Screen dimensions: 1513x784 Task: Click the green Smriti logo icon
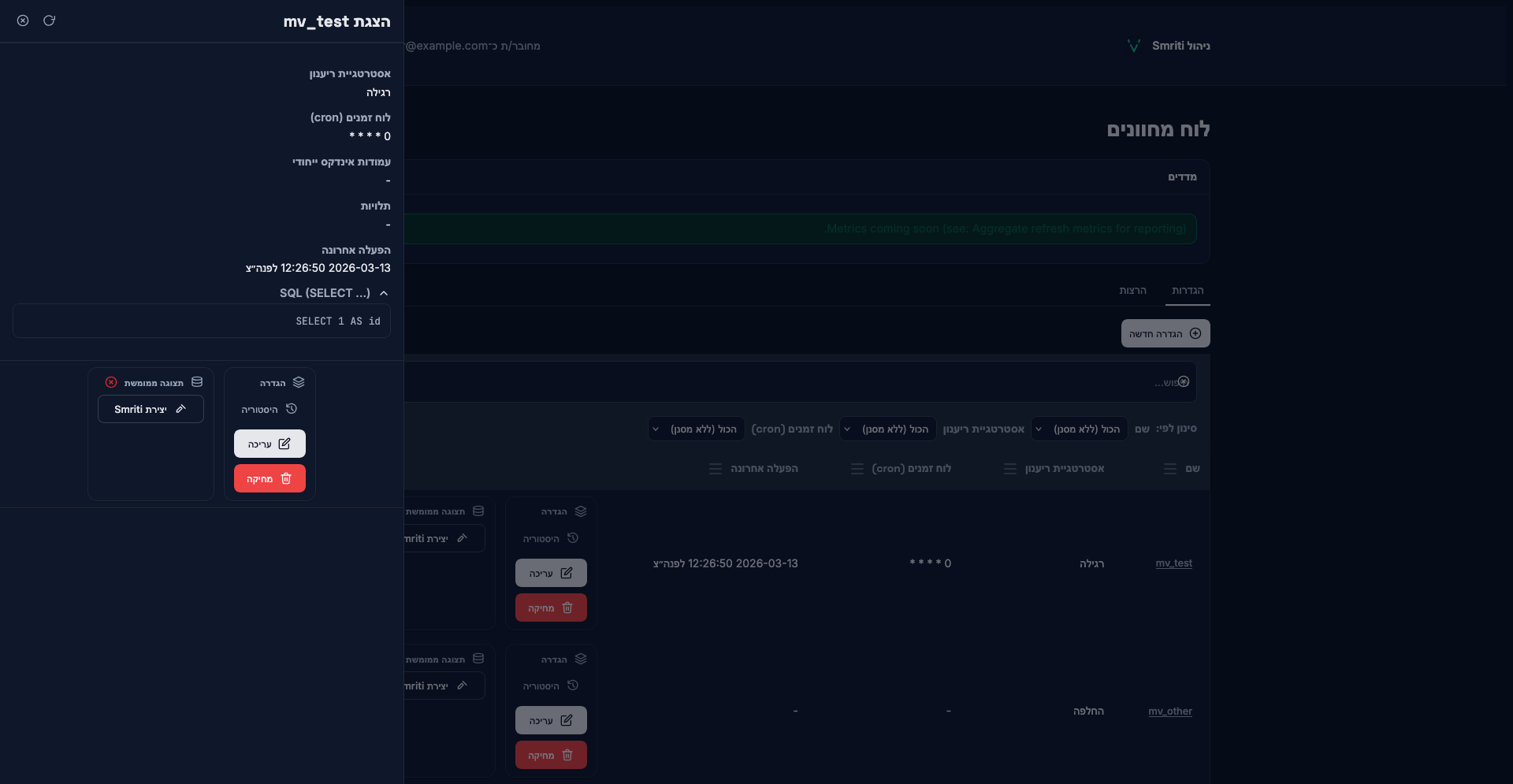(x=1133, y=46)
